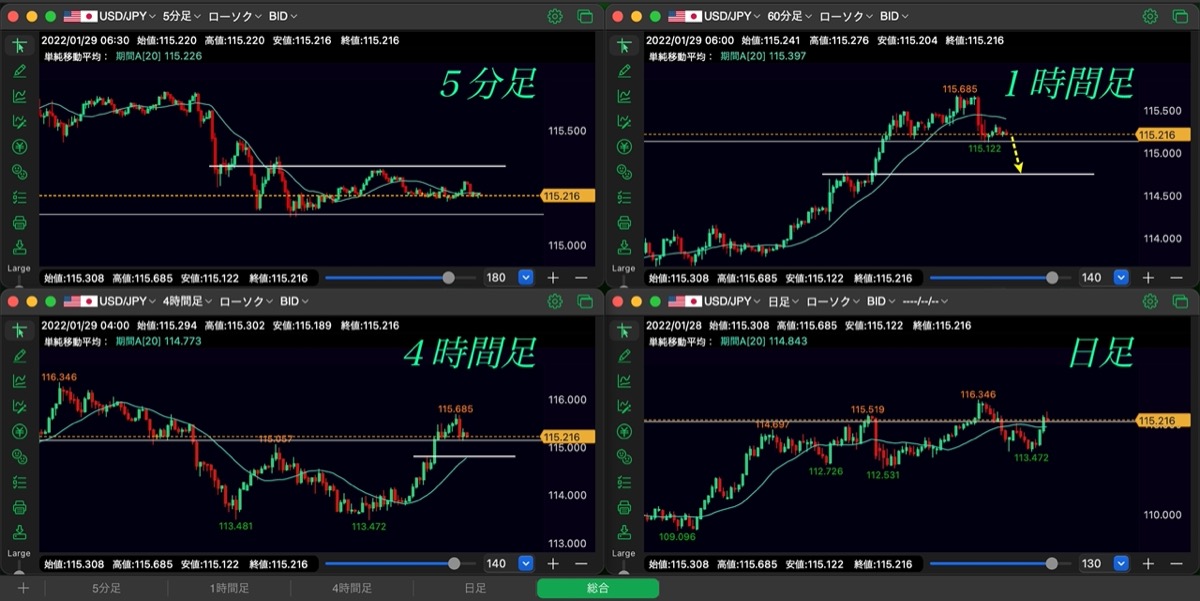Switch to the 4時間足 tab
Viewport: 1200px width, 601px height.
[x=352, y=588]
